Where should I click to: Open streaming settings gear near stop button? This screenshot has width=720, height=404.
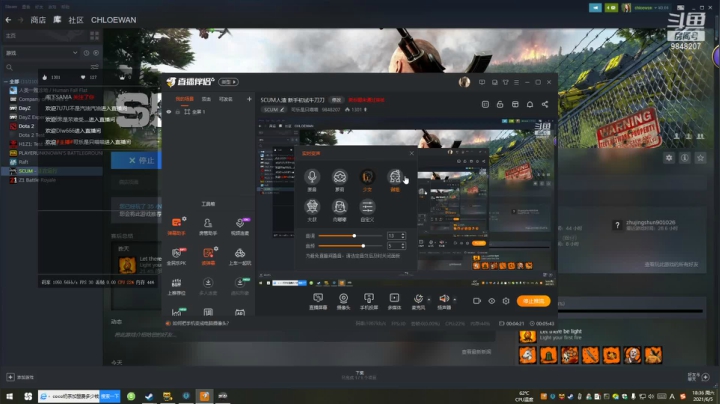pos(506,301)
